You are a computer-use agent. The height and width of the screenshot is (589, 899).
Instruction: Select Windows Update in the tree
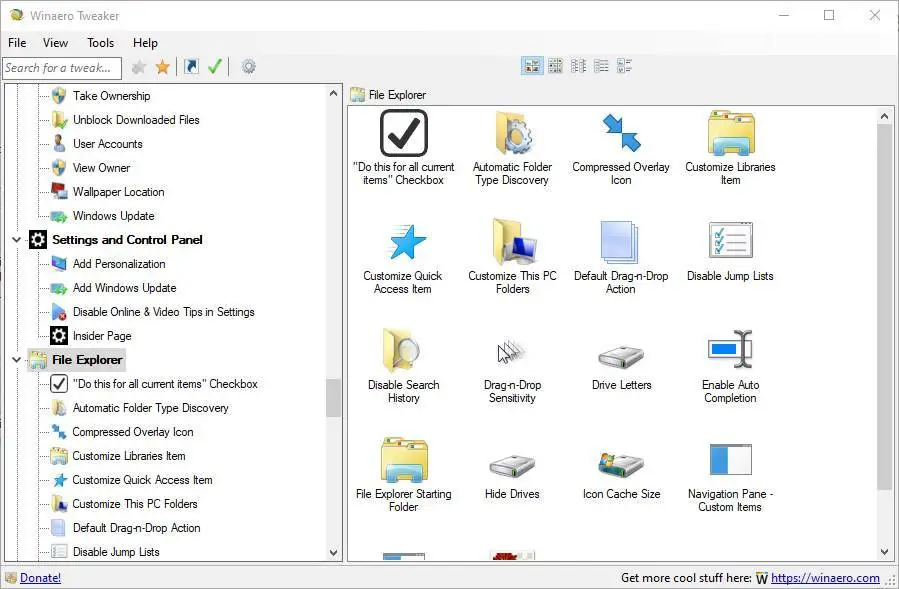113,216
